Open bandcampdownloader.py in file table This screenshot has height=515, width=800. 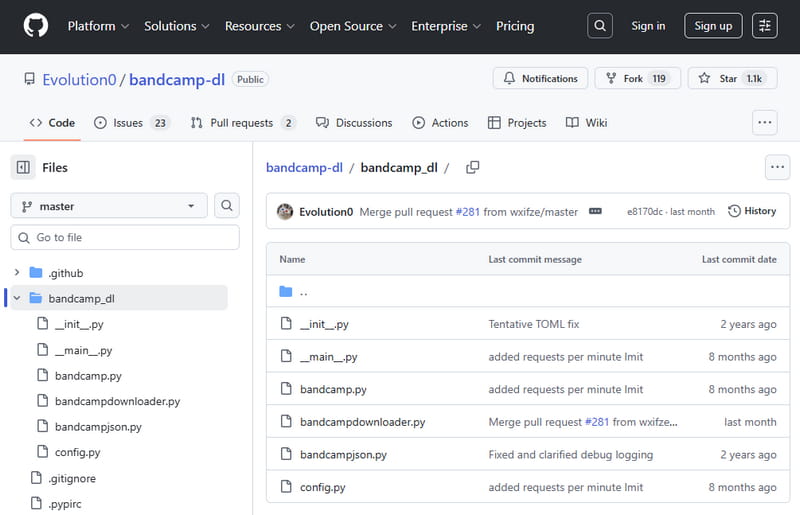[362, 422]
